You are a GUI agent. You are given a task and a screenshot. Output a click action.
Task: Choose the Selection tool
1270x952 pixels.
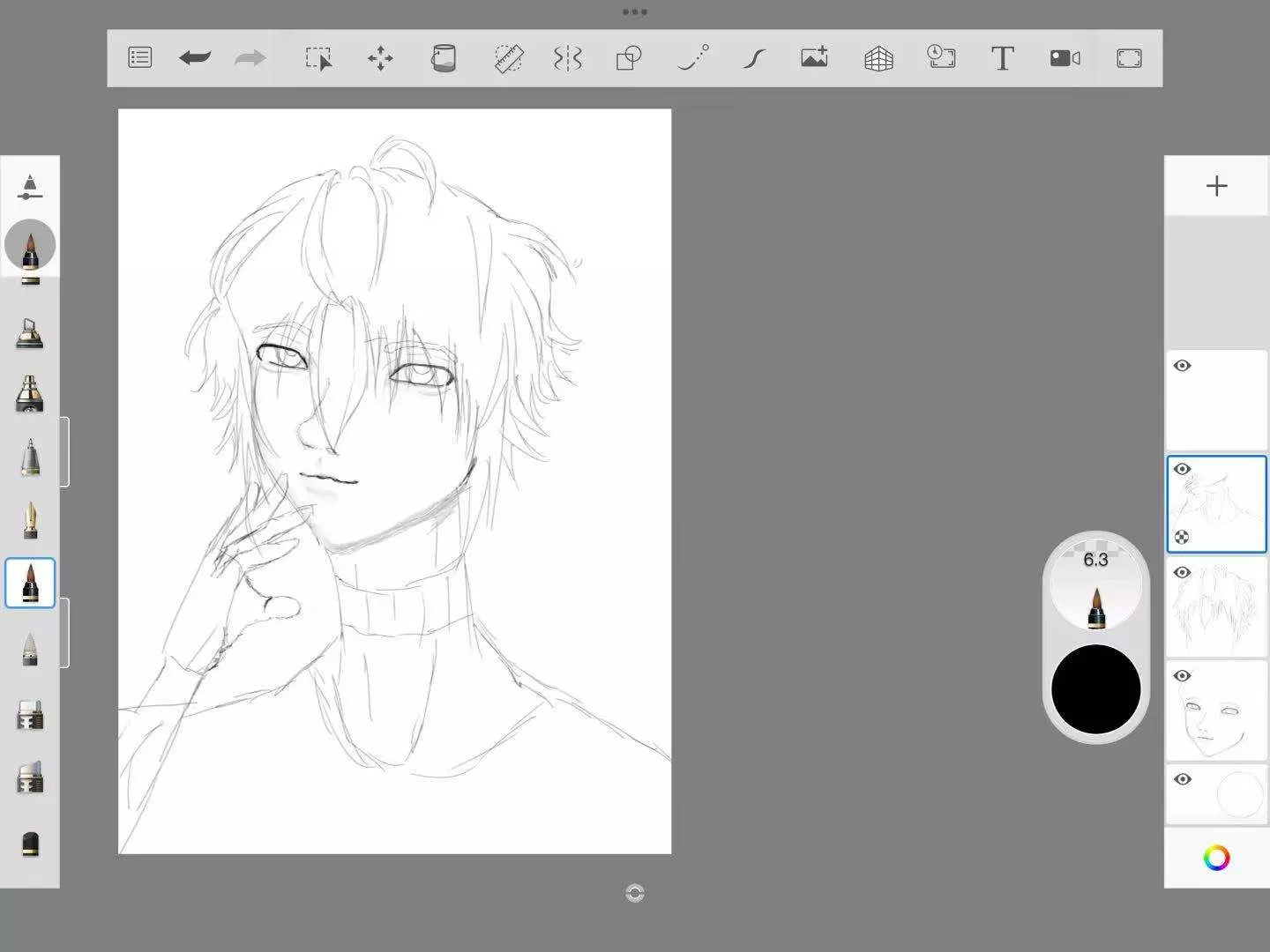coord(318,58)
